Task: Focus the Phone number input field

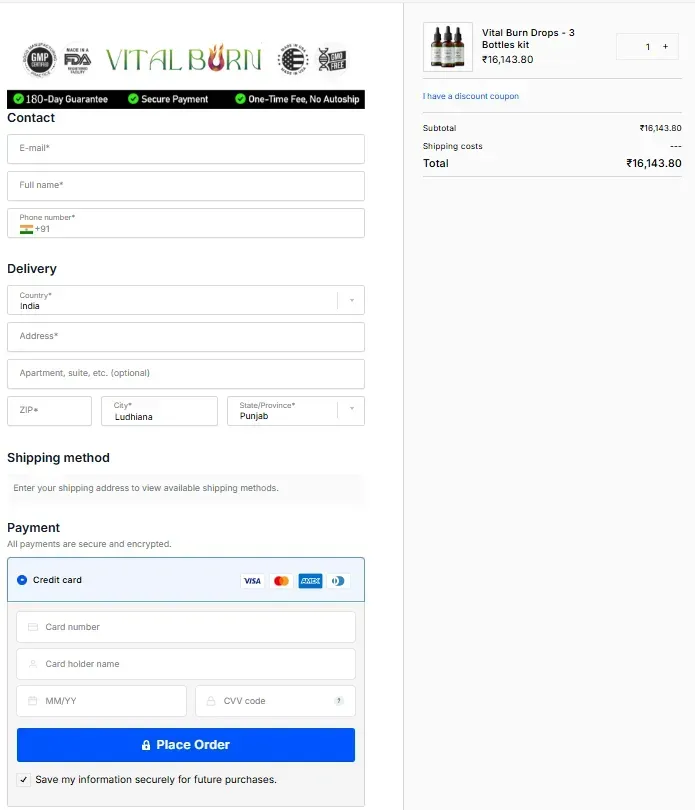Action: click(186, 223)
